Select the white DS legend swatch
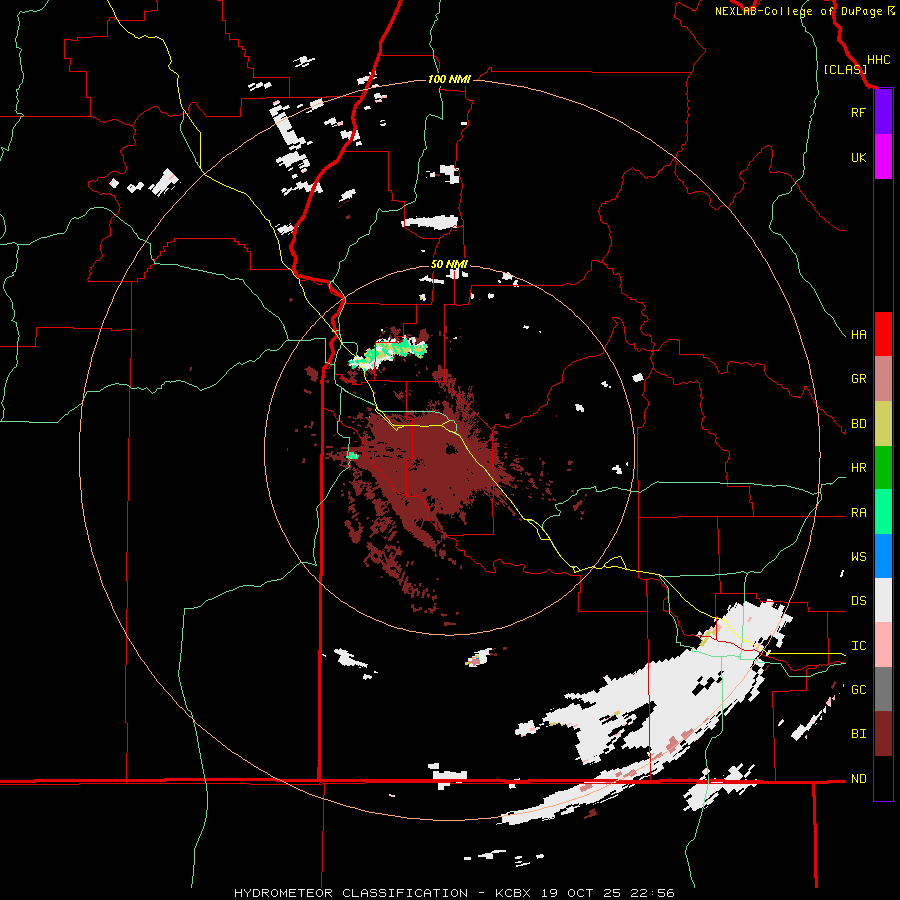 pyautogui.click(x=883, y=600)
